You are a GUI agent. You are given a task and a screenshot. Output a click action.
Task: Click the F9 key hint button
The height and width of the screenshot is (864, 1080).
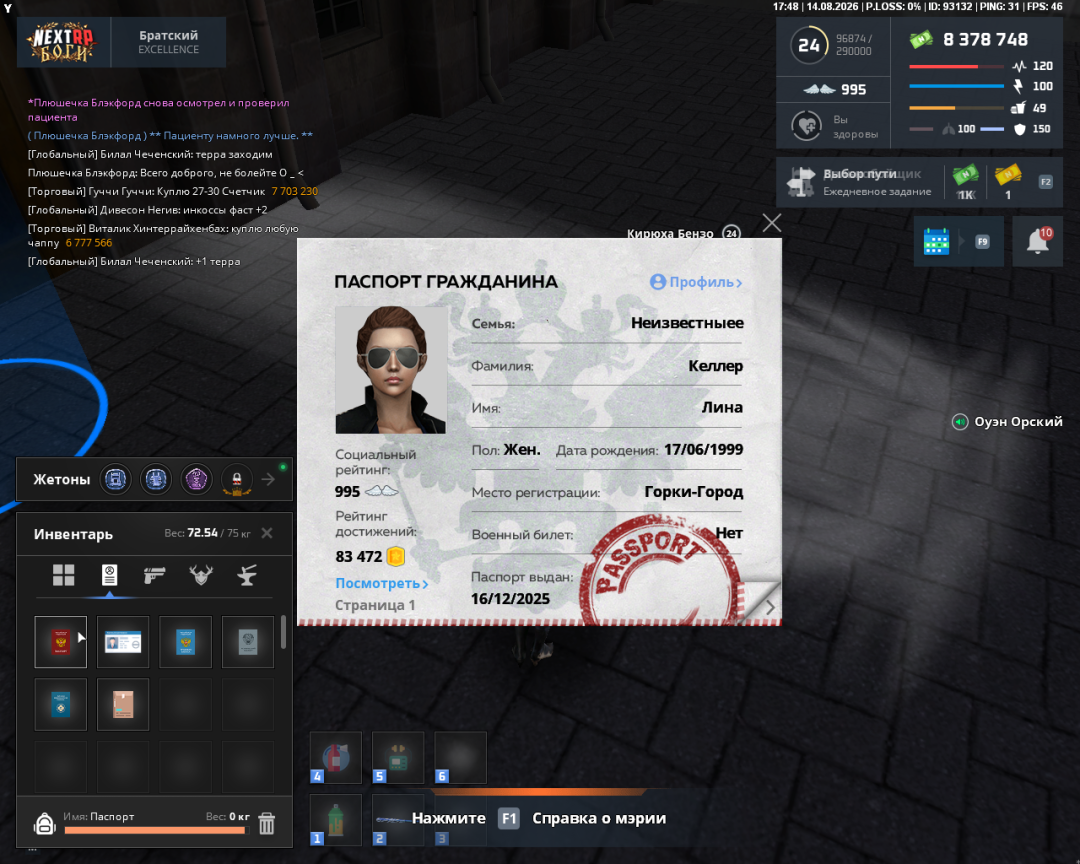[x=983, y=242]
